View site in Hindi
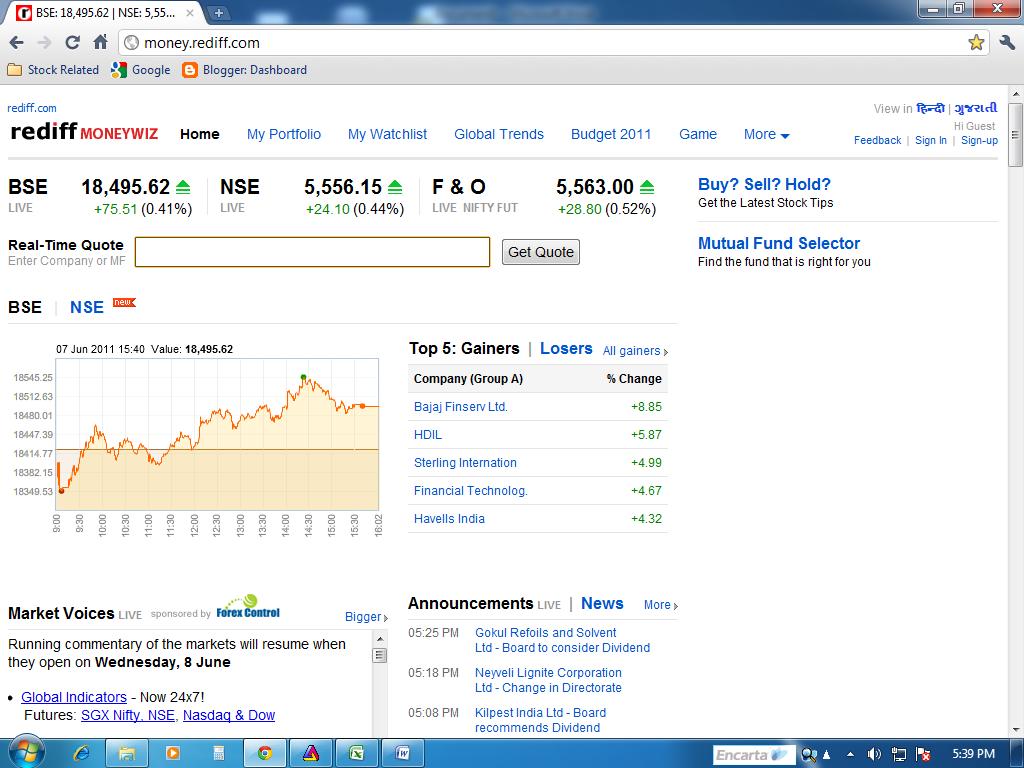This screenshot has width=1024, height=768. (931, 108)
